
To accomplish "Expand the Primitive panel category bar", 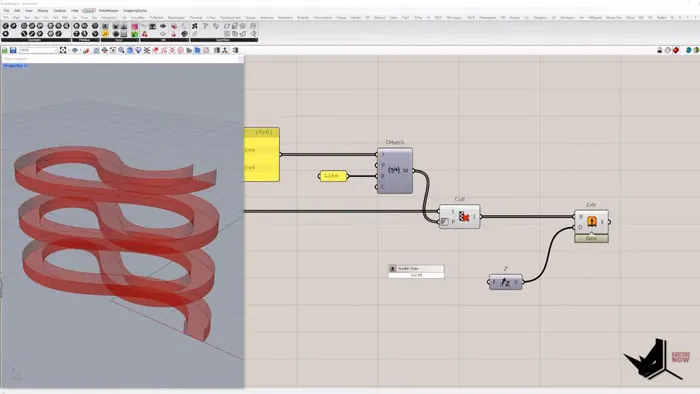I will click(x=85, y=40).
